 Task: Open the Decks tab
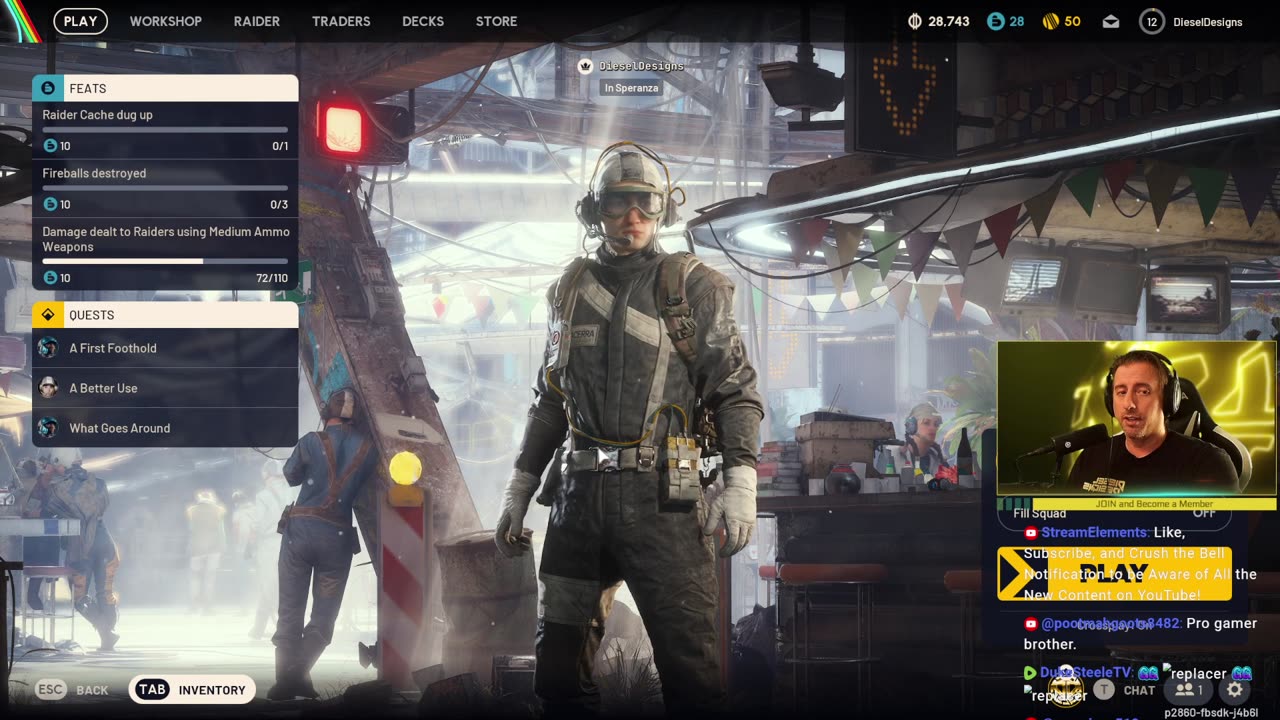pyautogui.click(x=423, y=21)
